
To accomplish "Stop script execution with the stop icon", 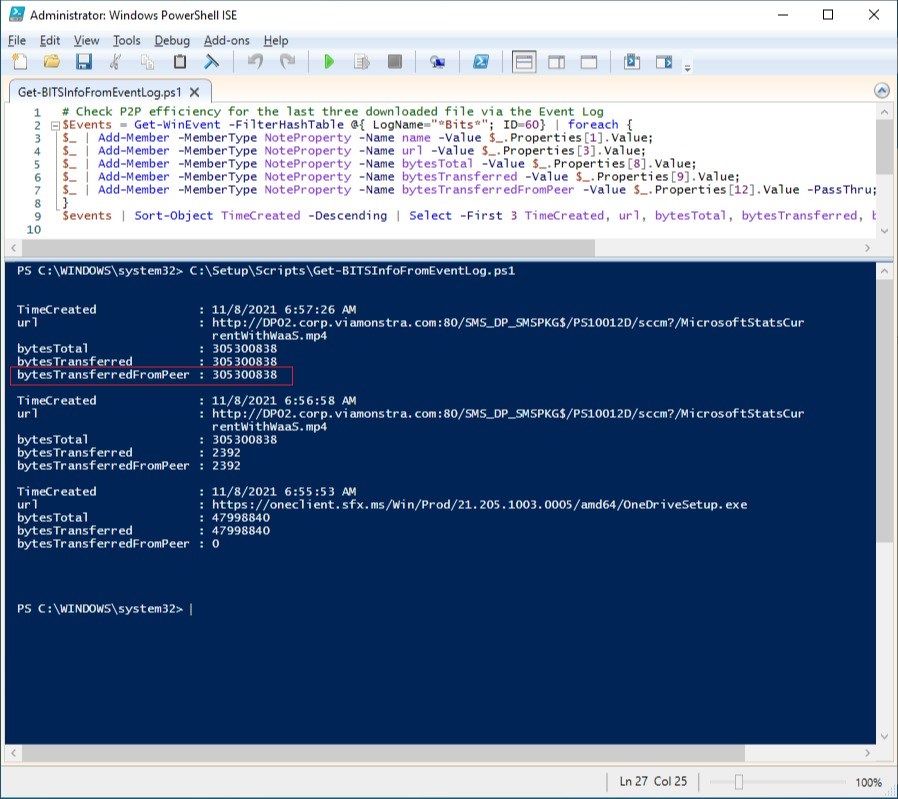I will point(395,61).
